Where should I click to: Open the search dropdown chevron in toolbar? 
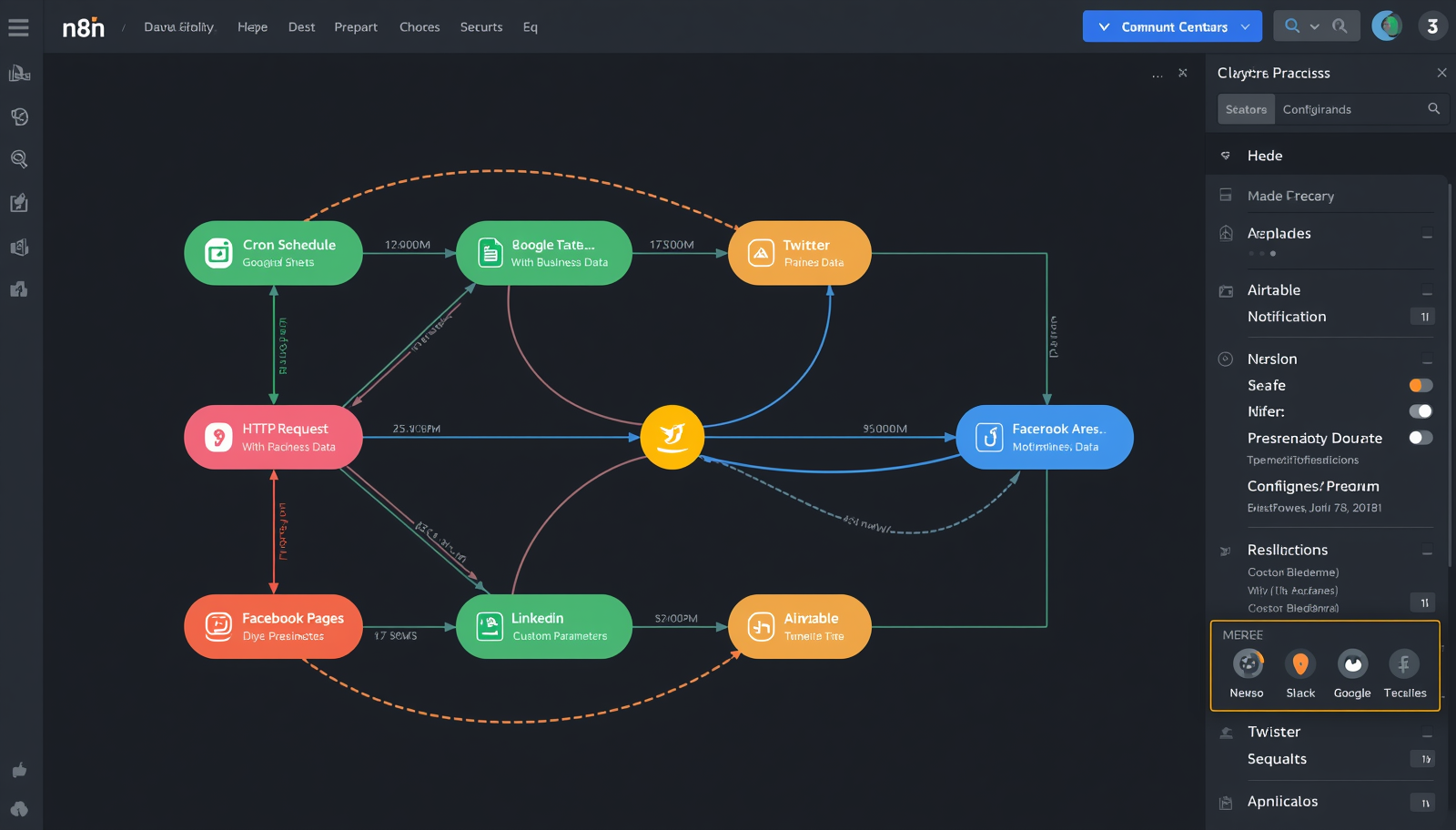(x=1314, y=26)
